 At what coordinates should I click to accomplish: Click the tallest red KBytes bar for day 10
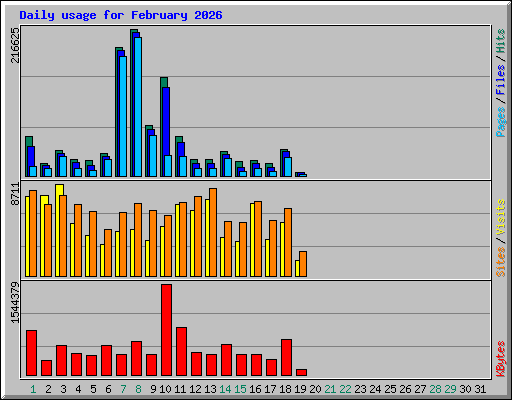(166, 330)
